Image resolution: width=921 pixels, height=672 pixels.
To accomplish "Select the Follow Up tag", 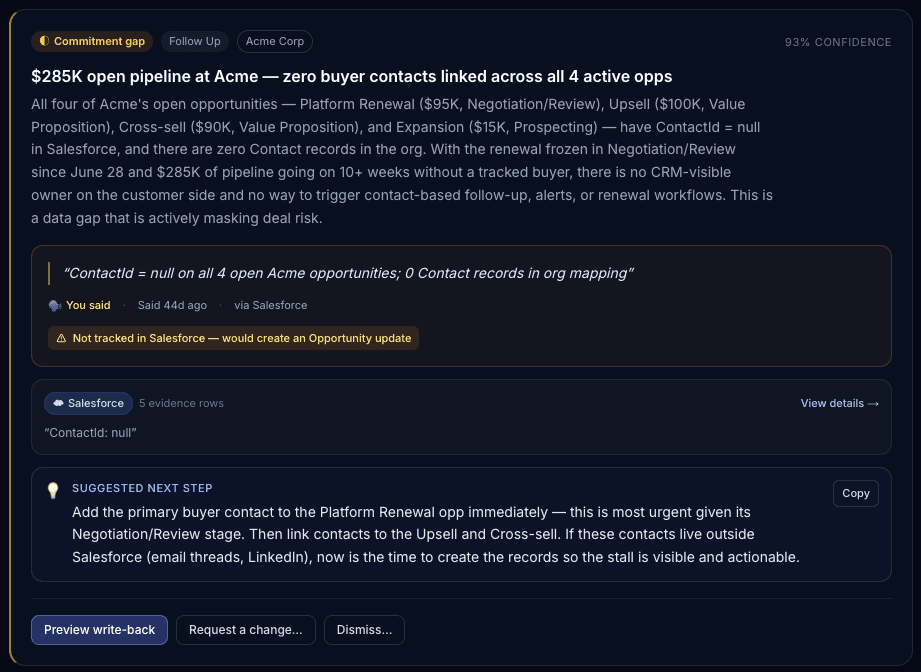I will [x=194, y=41].
